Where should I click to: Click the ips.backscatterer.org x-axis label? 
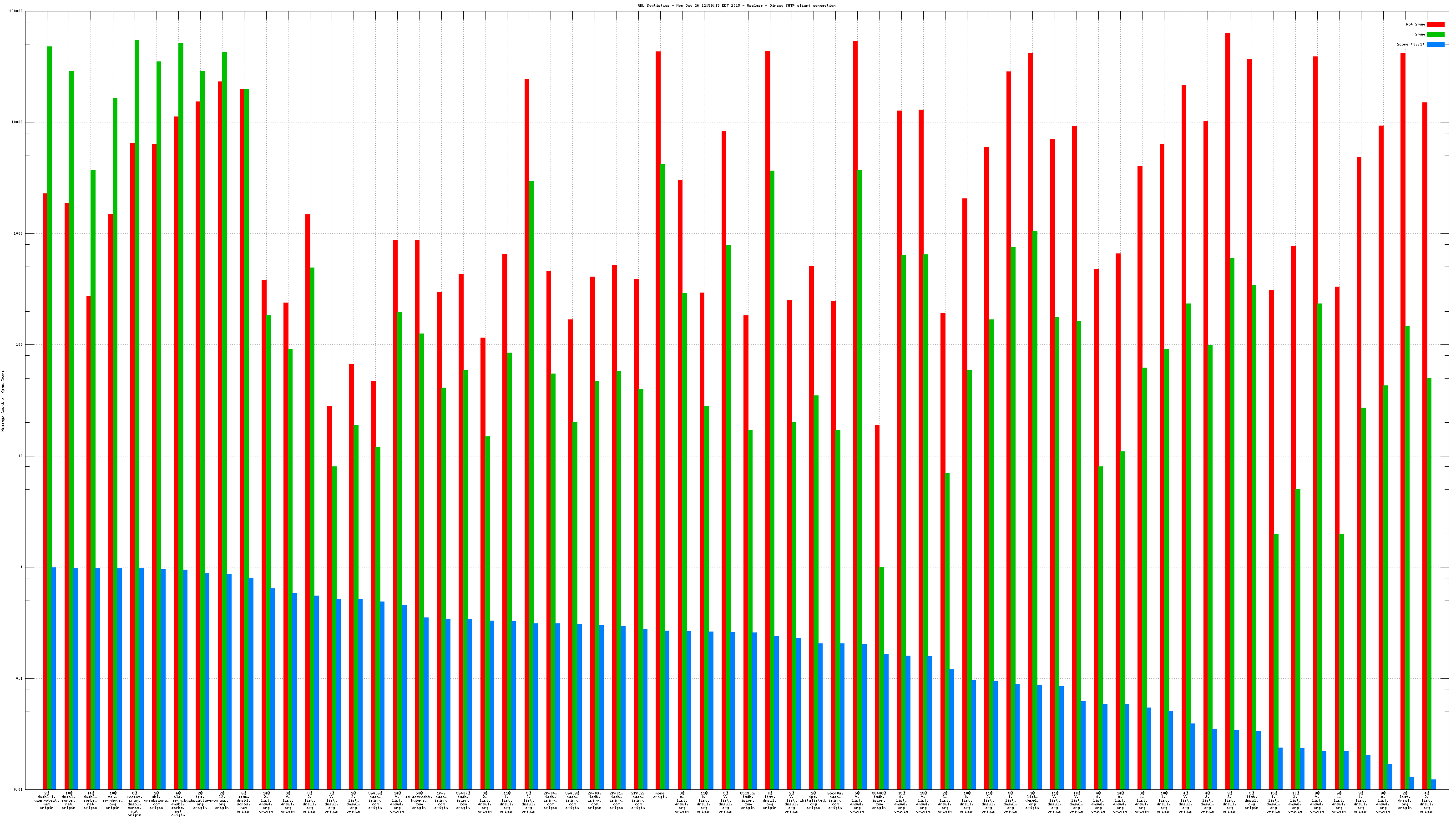coord(200,800)
